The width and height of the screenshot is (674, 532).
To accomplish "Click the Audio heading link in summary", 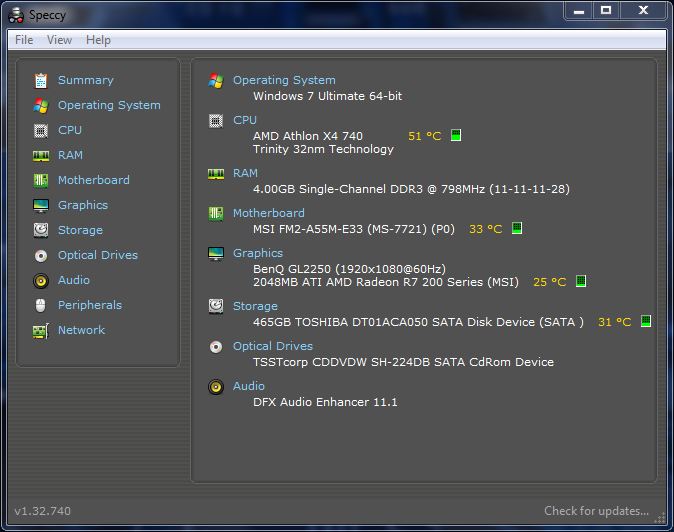I will pos(249,386).
